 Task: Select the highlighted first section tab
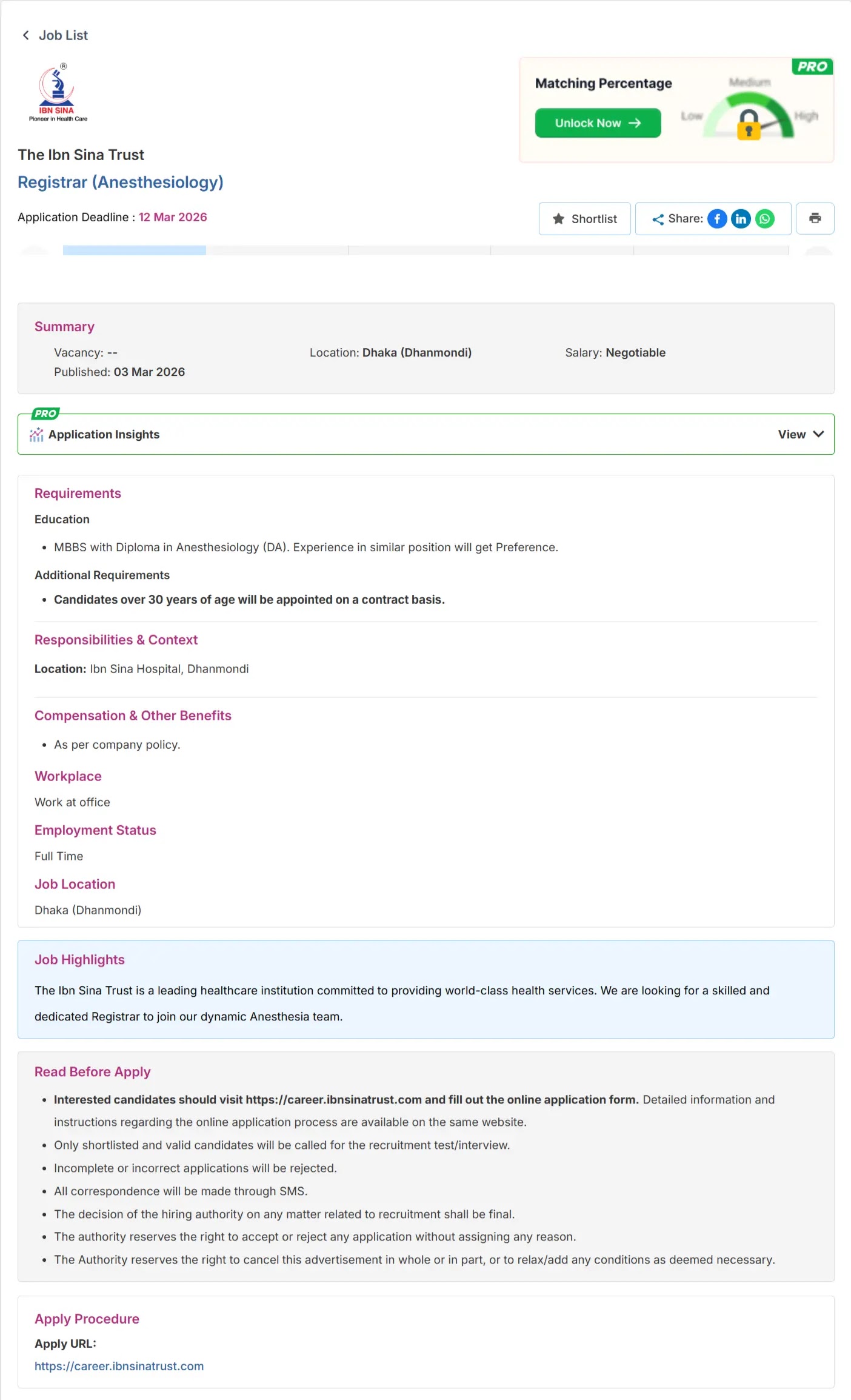pos(135,250)
